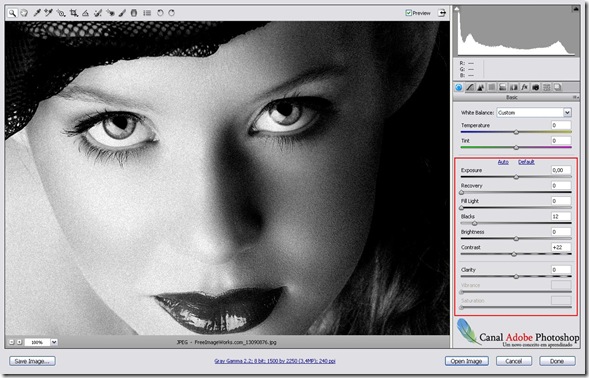Toggle the Preview checkbox
Image resolution: width=589 pixels, height=378 pixels.
point(408,13)
